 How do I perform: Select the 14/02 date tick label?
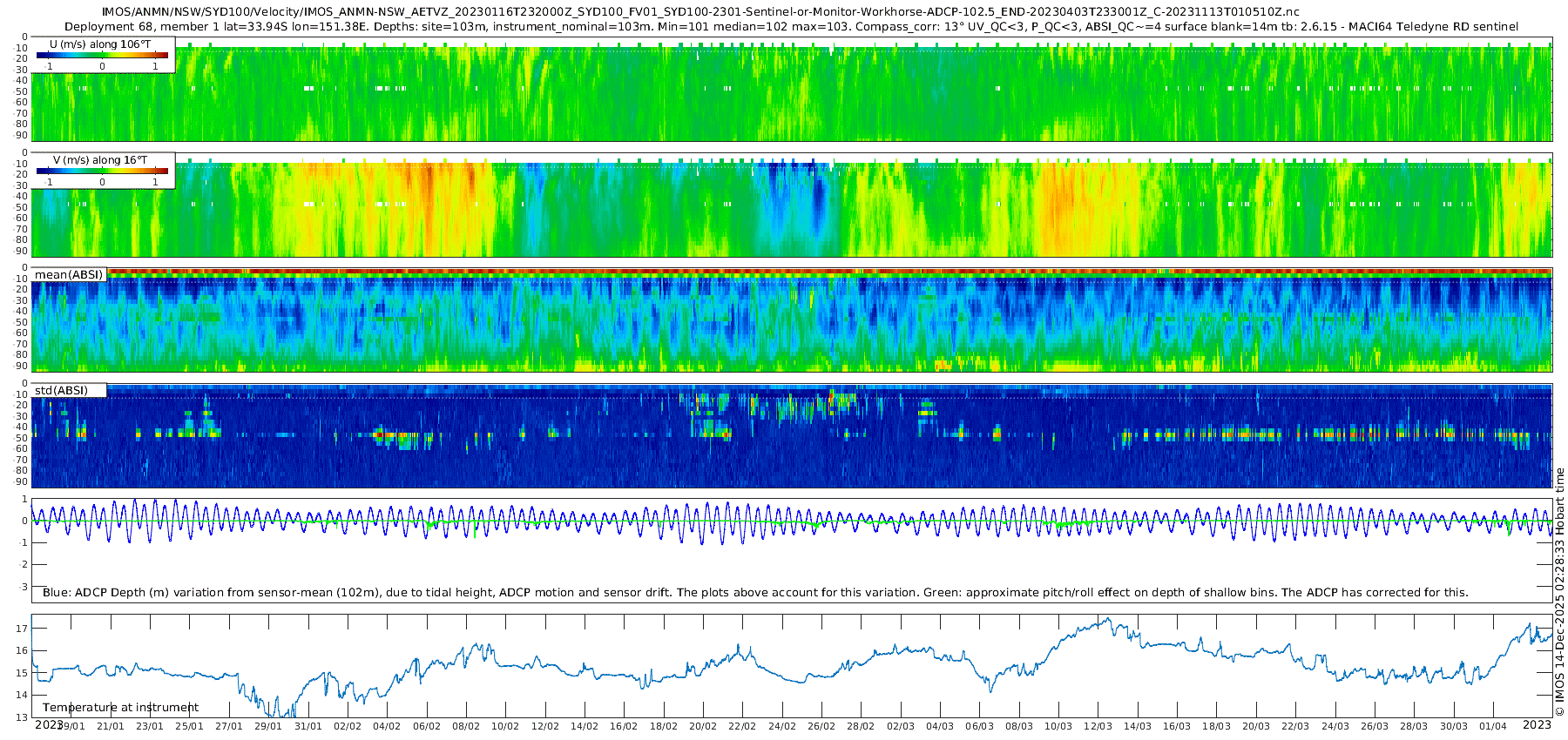click(584, 726)
